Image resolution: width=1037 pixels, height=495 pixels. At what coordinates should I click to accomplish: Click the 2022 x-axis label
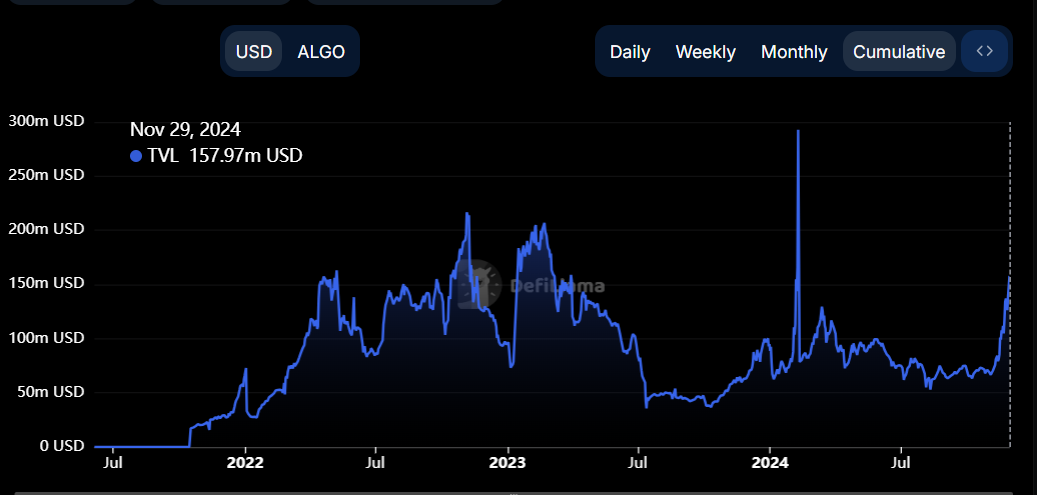pyautogui.click(x=245, y=462)
